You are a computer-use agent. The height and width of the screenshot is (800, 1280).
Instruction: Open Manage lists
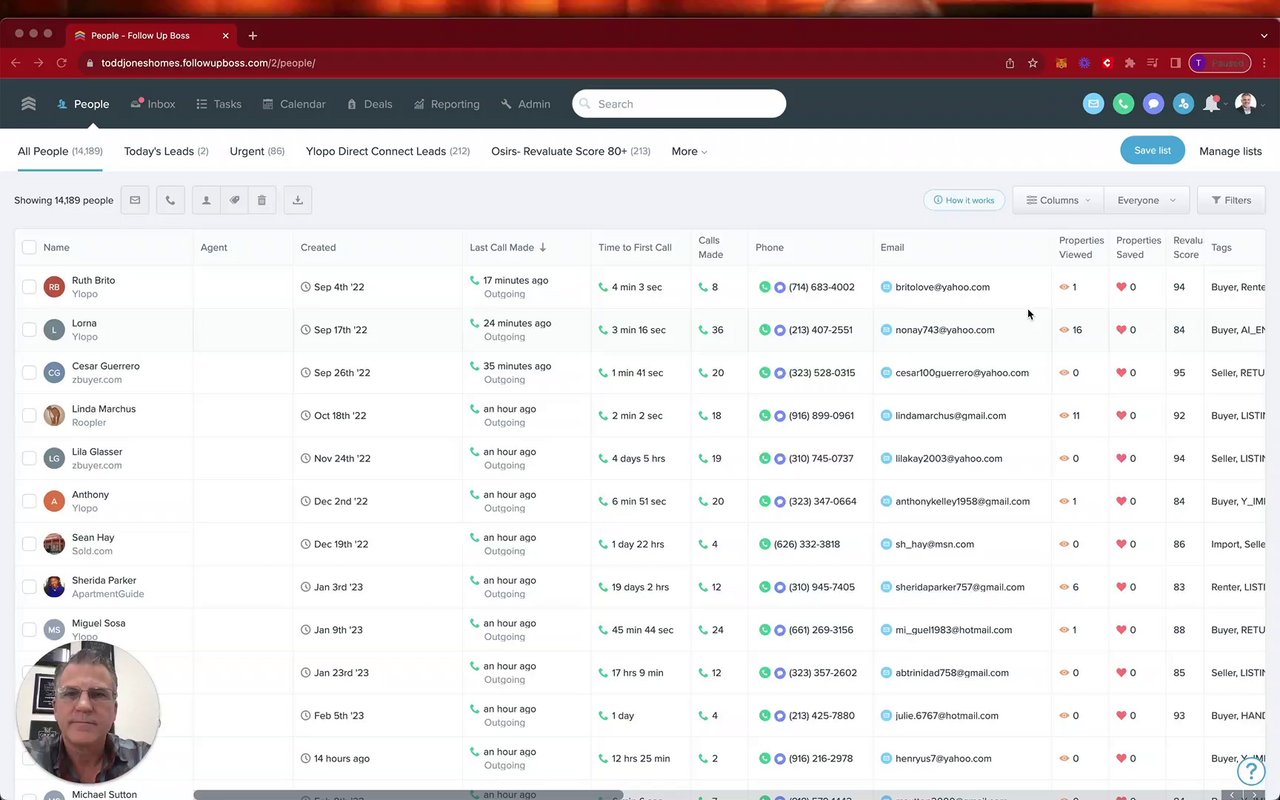pos(1230,152)
